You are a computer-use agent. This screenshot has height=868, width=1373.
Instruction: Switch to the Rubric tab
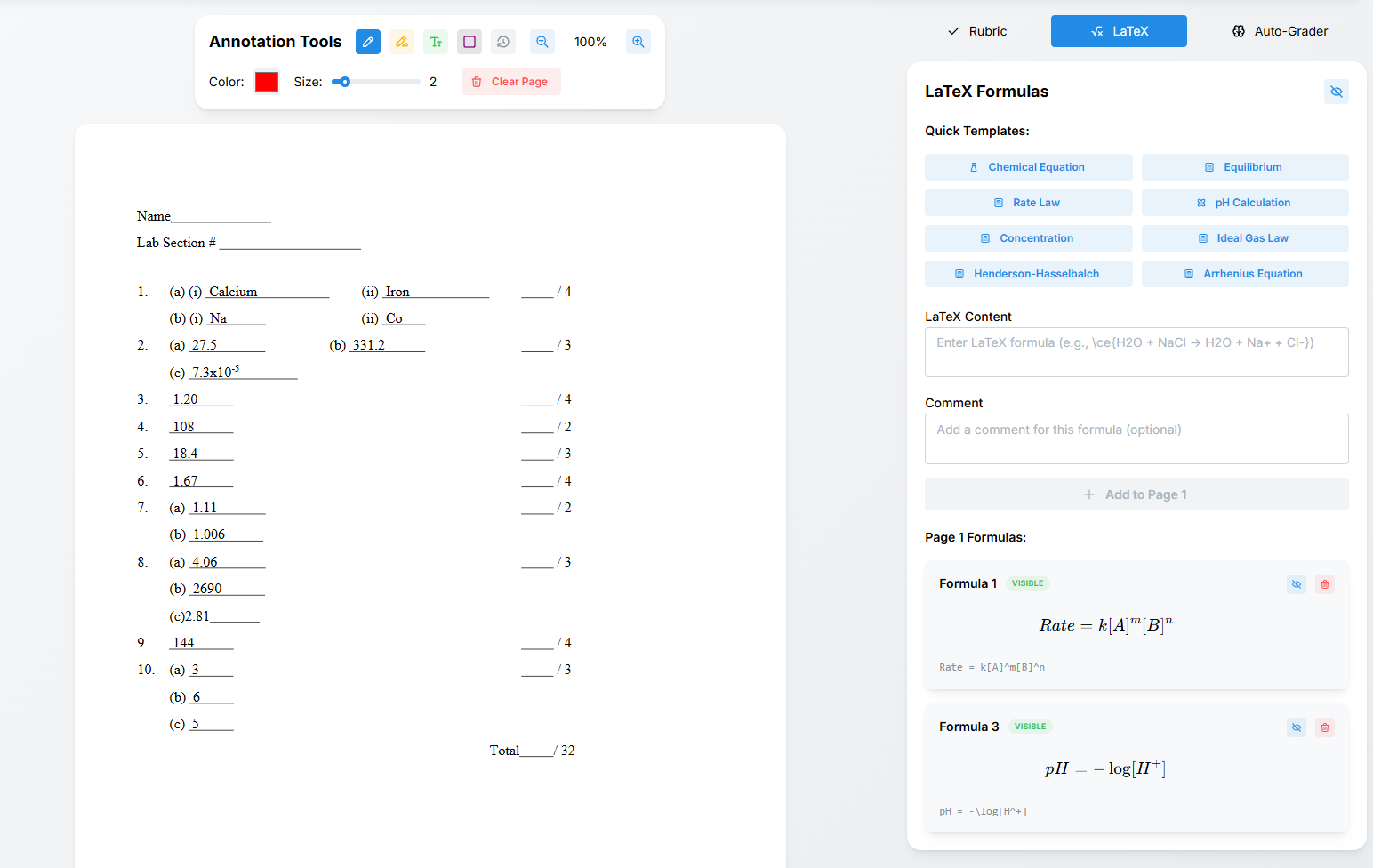point(976,30)
